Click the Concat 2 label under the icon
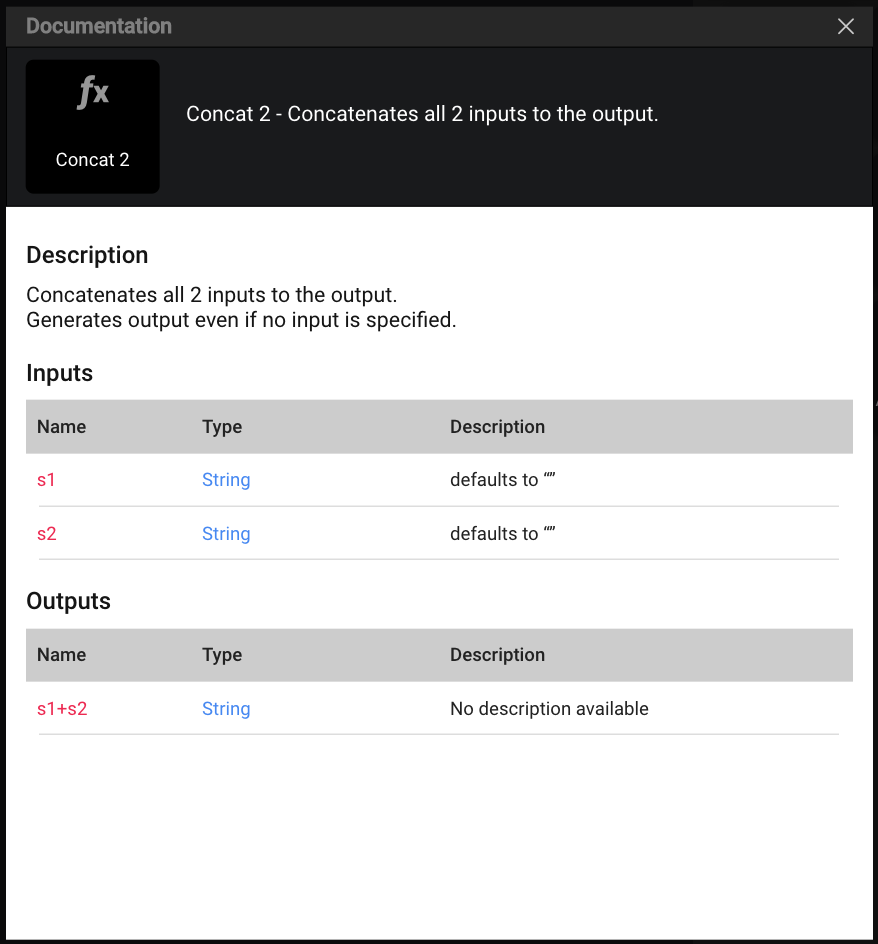 (93, 160)
